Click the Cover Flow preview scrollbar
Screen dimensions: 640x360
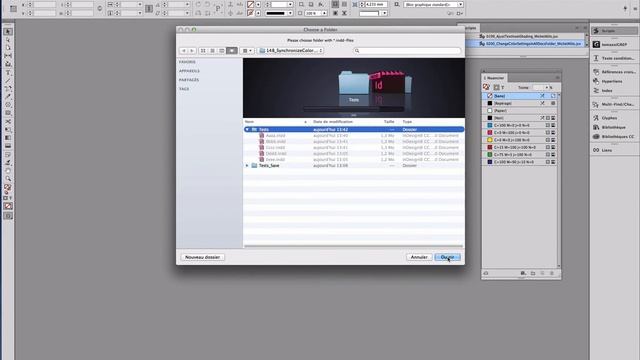point(353,109)
